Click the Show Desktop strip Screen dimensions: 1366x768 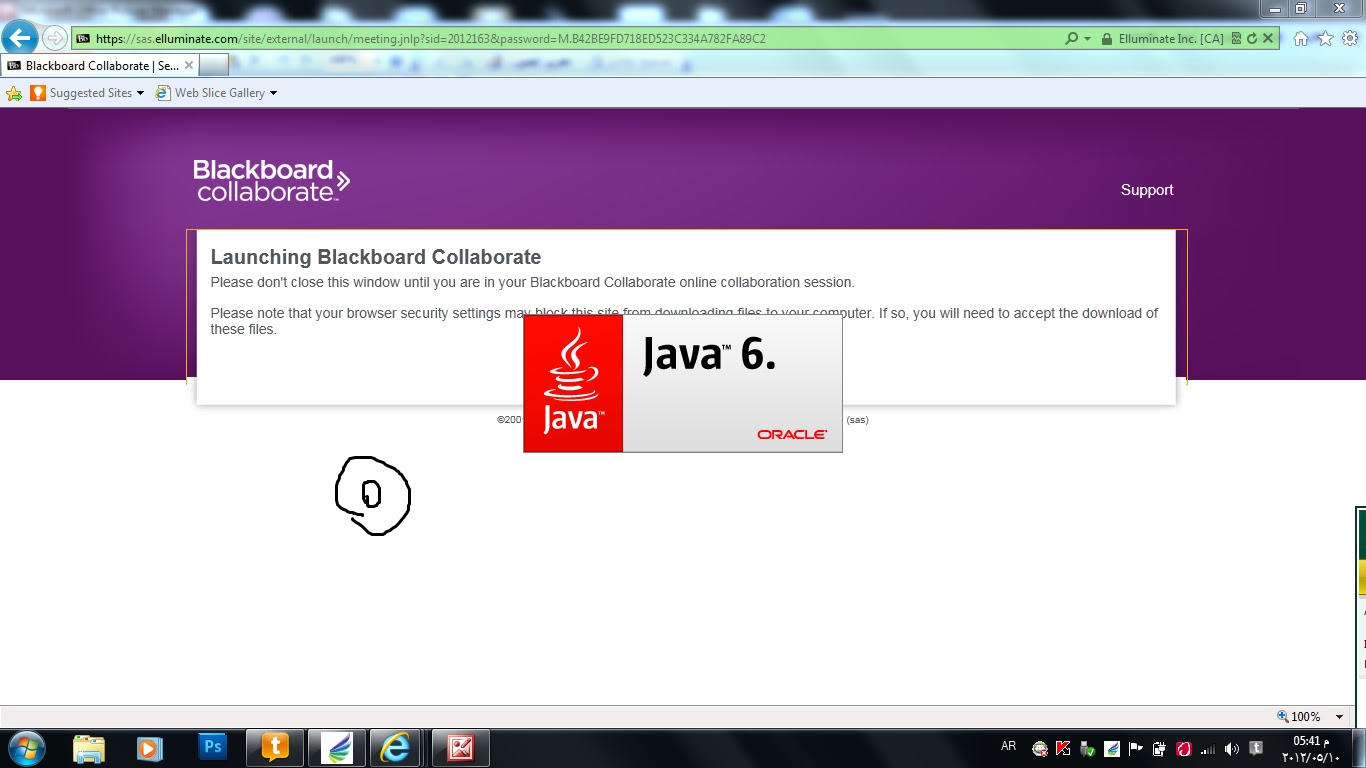tap(1359, 748)
